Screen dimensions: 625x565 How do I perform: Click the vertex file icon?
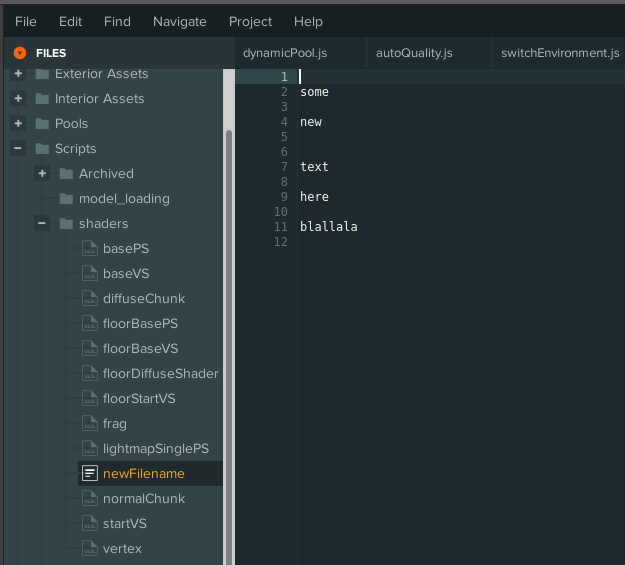click(90, 549)
